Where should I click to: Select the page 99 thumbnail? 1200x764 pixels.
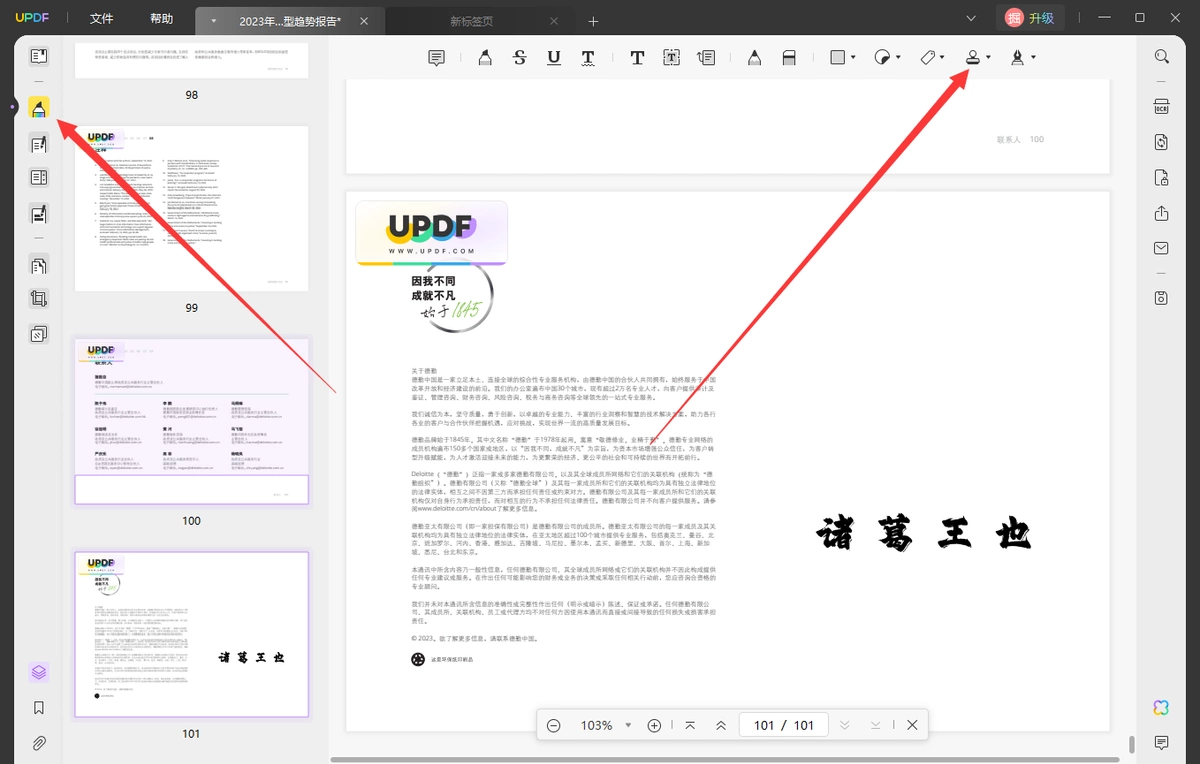click(191, 209)
